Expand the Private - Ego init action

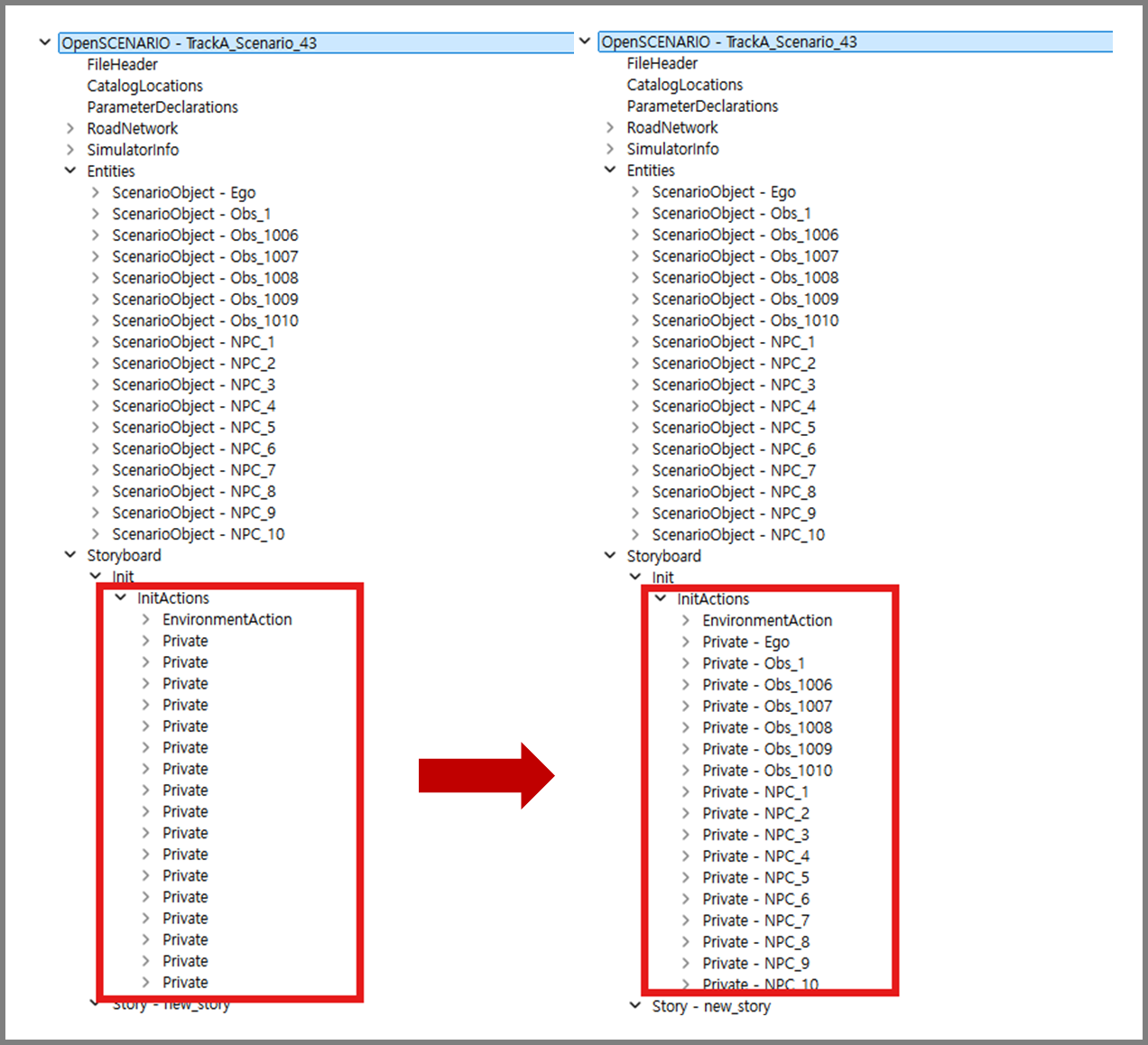pyautogui.click(x=686, y=642)
